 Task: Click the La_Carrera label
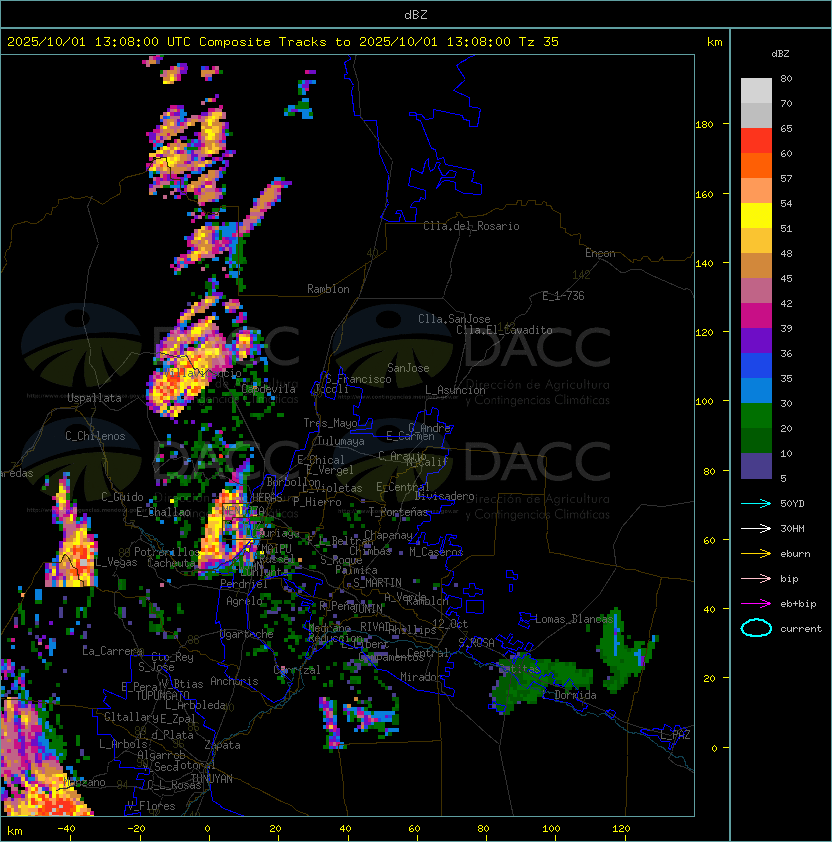(112, 651)
